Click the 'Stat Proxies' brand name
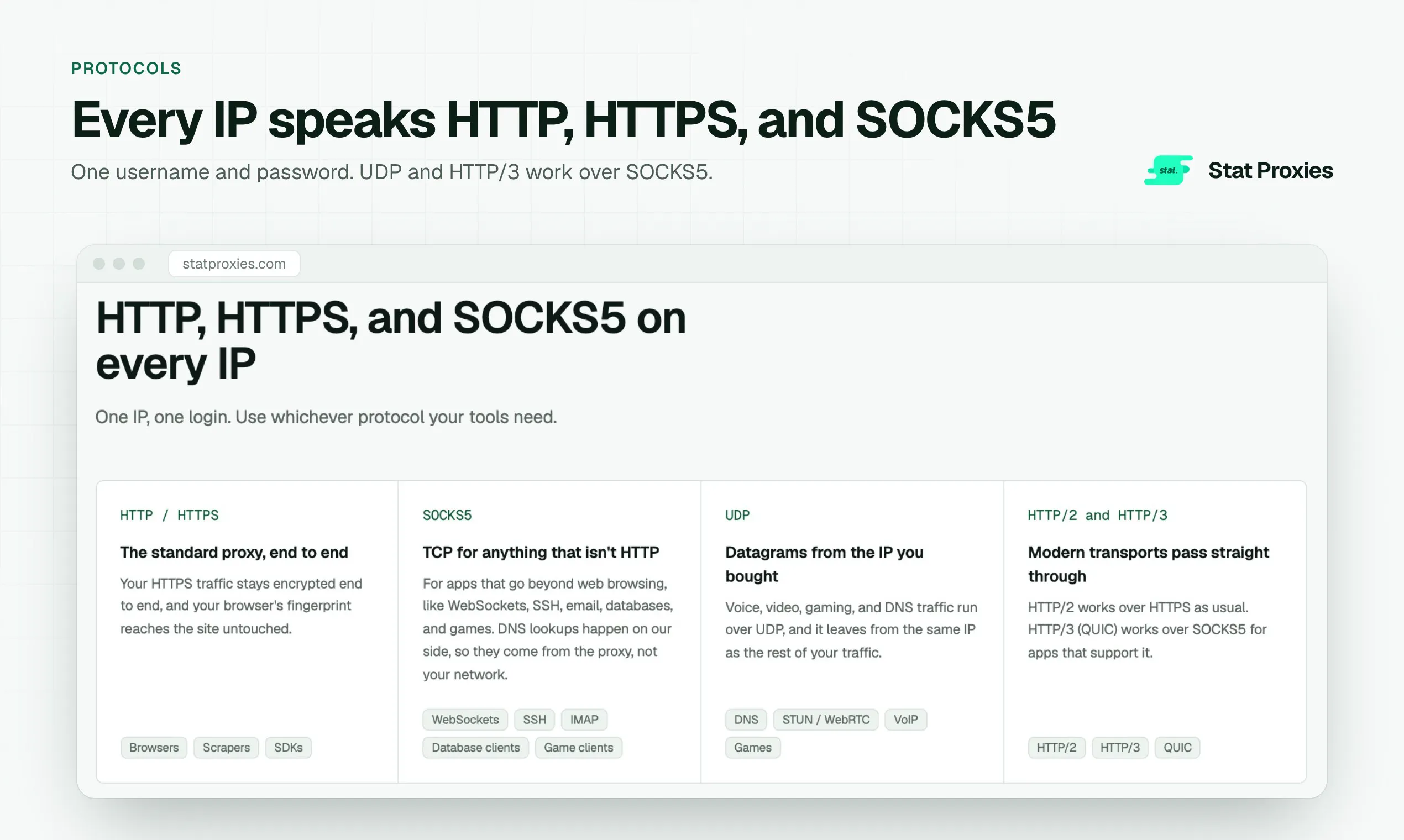Viewport: 1404px width, 840px height. [x=1270, y=170]
